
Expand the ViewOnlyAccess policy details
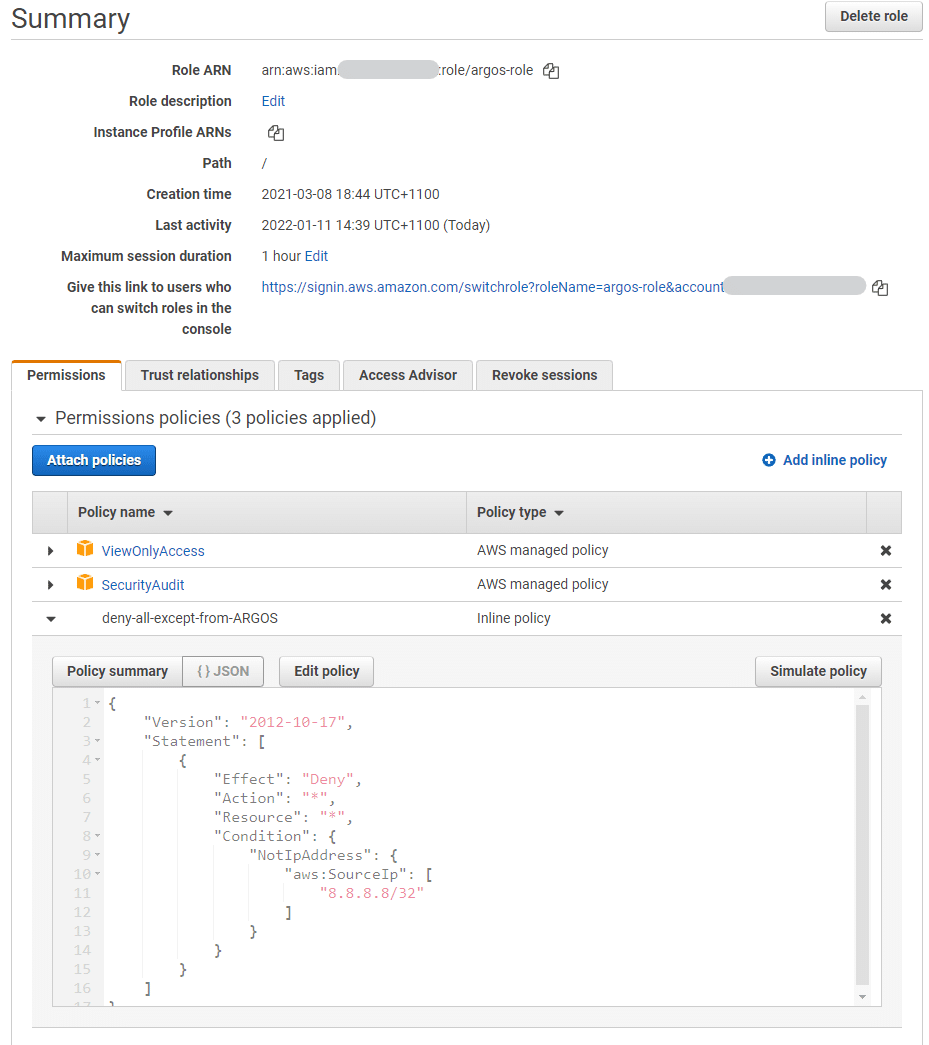50,549
